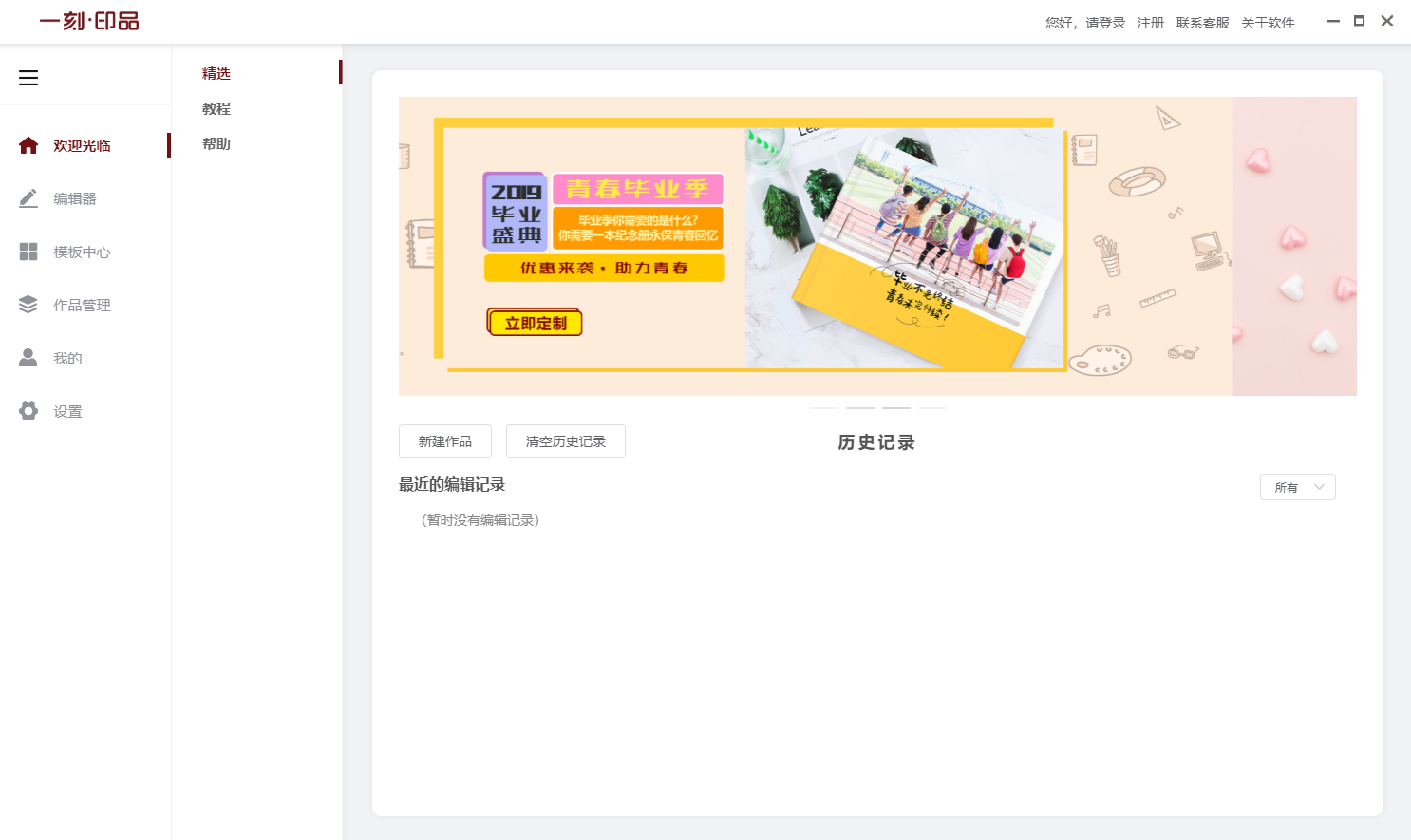Screen dimensions: 1411x840
Task: Click 立即定制 on the graduation banner
Action: [535, 322]
